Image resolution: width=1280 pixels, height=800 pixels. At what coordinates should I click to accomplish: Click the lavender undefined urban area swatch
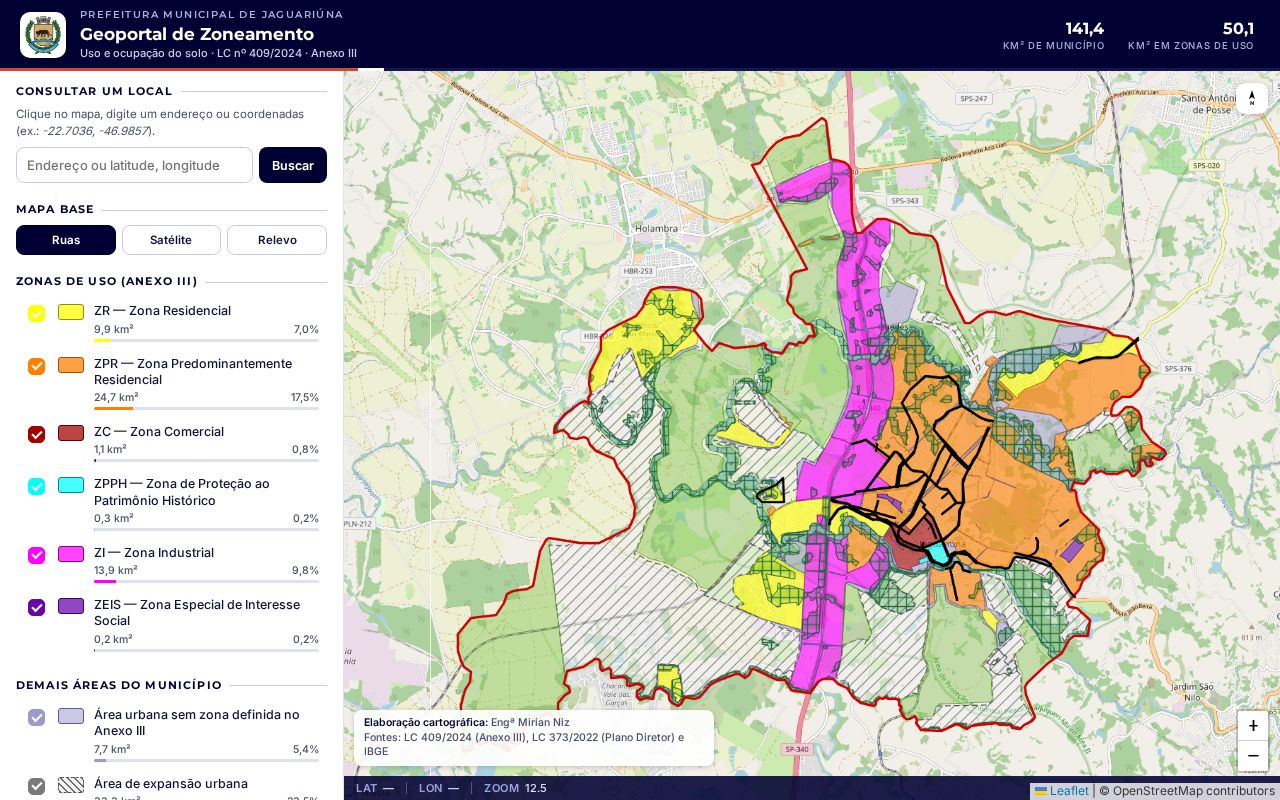[71, 716]
